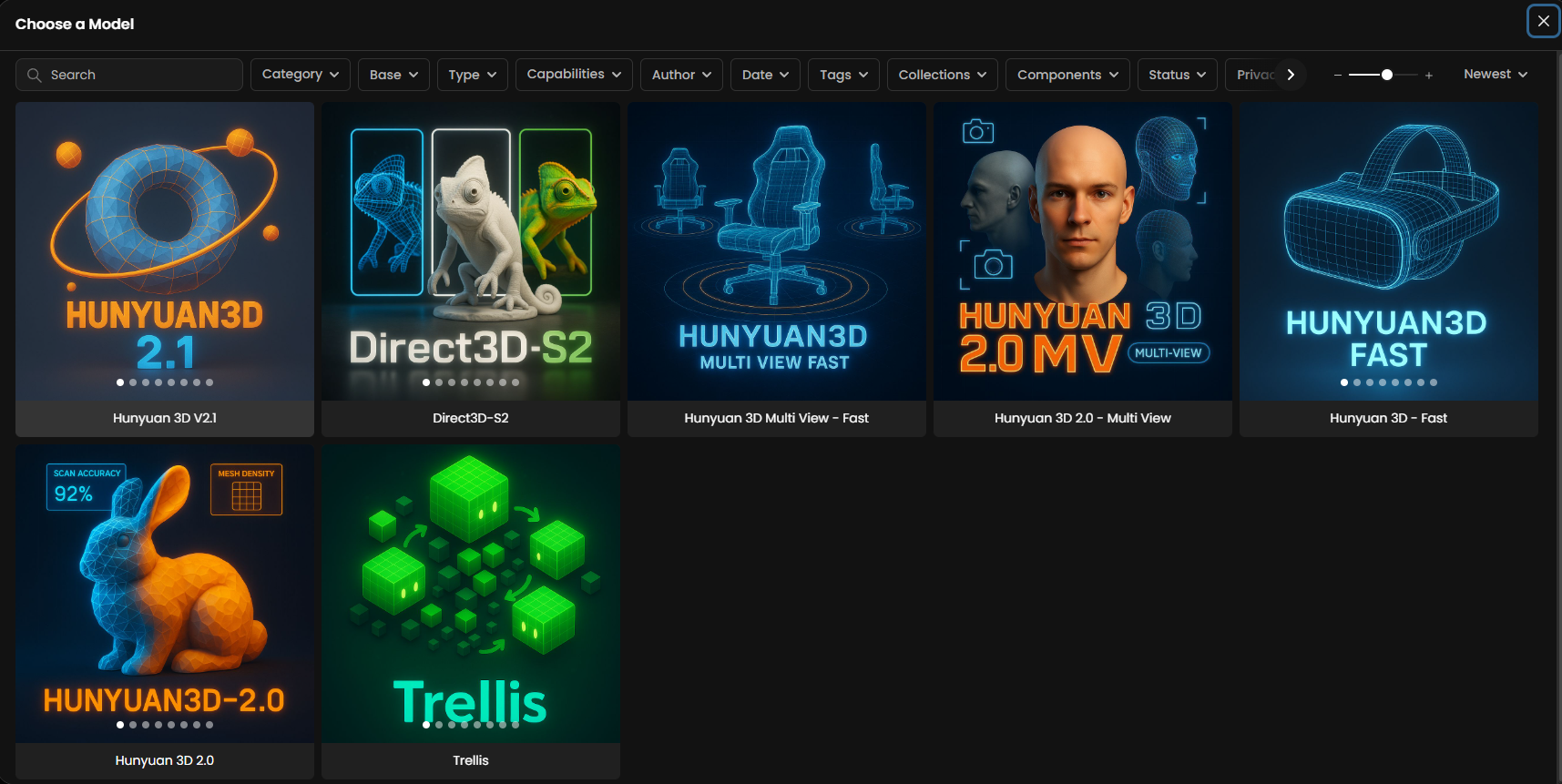Open the Capabilities filter dropdown
This screenshot has height=784, width=1562.
574,75
